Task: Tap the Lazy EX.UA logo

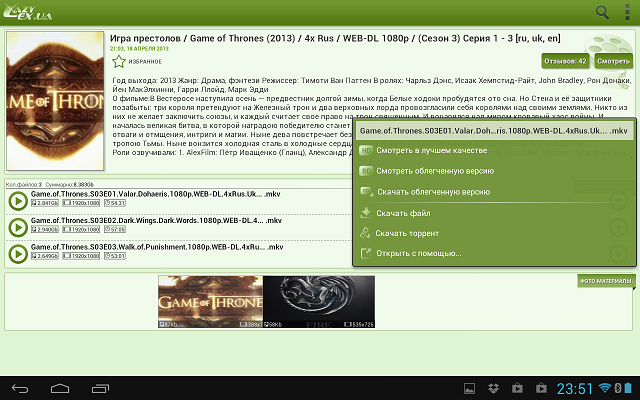Action: 27,13
